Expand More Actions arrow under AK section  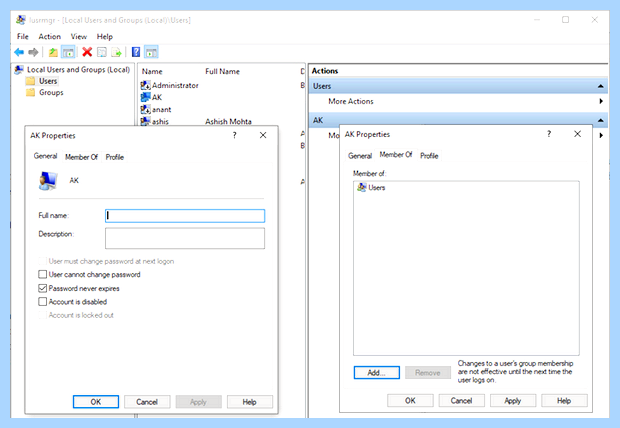[601, 135]
